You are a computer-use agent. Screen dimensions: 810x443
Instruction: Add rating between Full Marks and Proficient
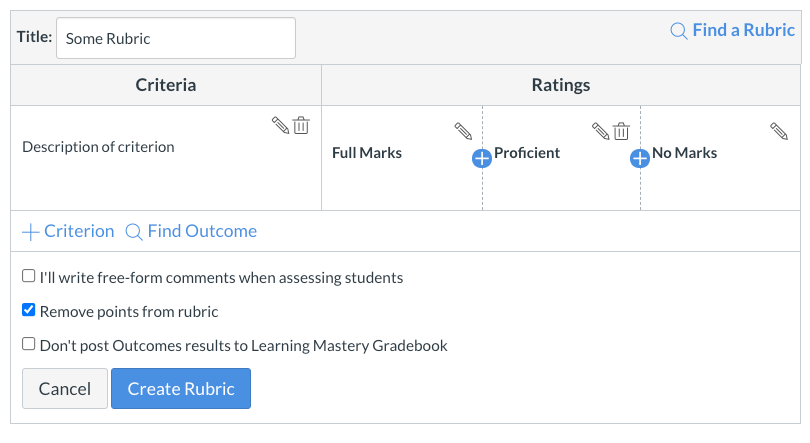click(x=481, y=158)
